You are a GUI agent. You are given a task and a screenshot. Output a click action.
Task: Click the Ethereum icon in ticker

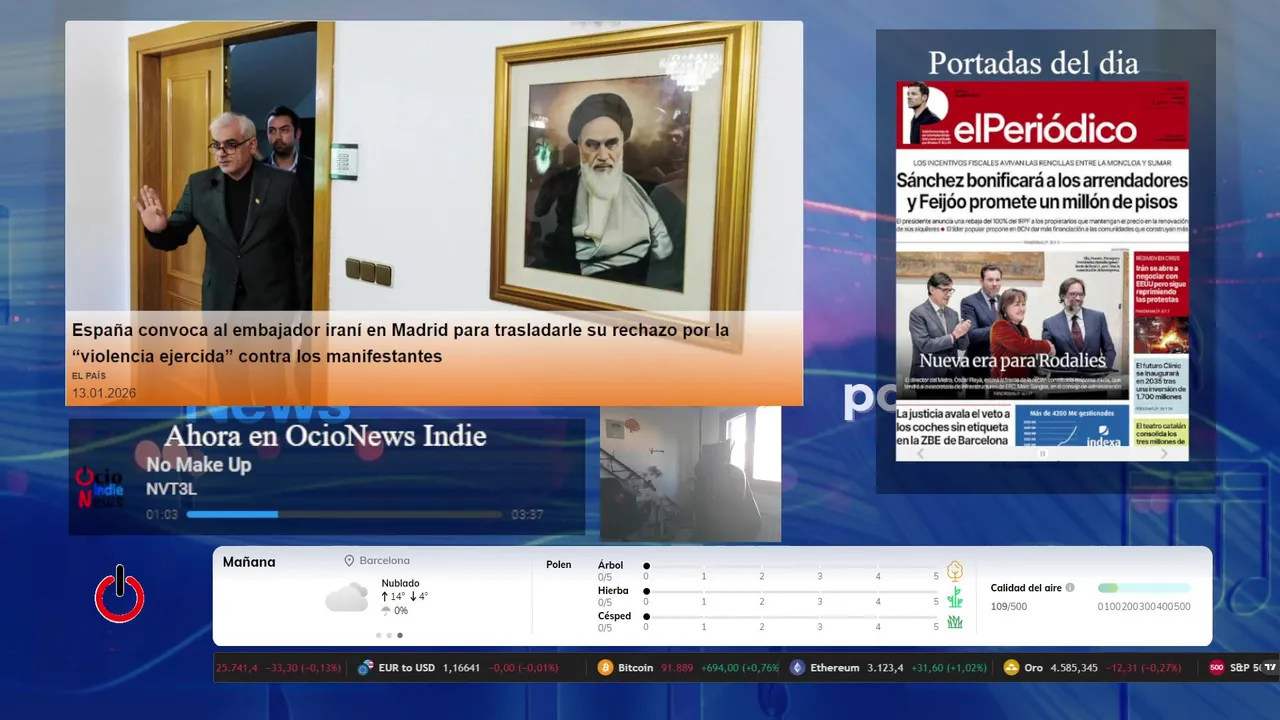pos(797,667)
